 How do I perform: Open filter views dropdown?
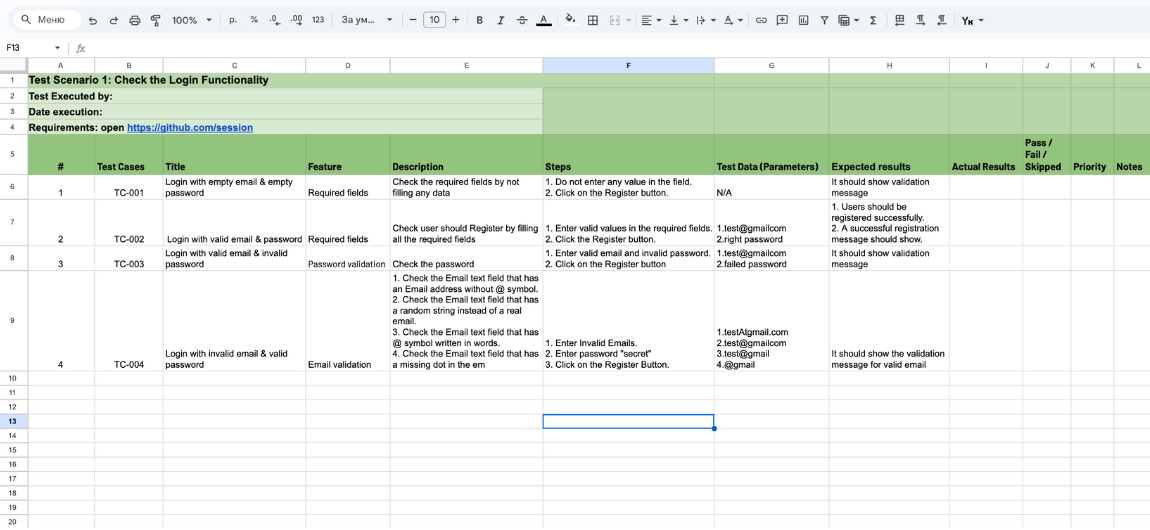pos(849,21)
